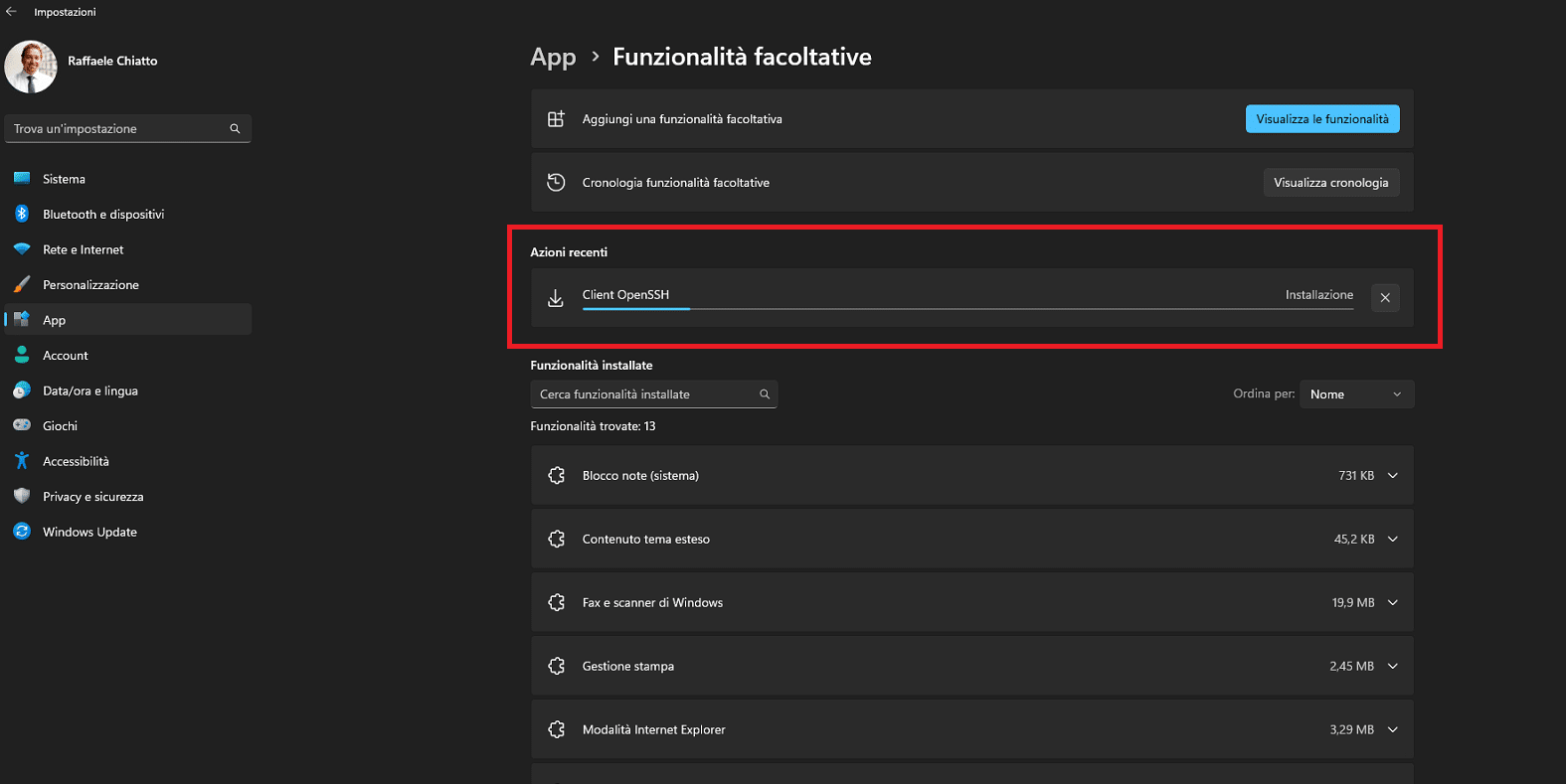Click the Modalità Internet Explorer gear icon
The height and width of the screenshot is (784, 1566).
pos(557,730)
